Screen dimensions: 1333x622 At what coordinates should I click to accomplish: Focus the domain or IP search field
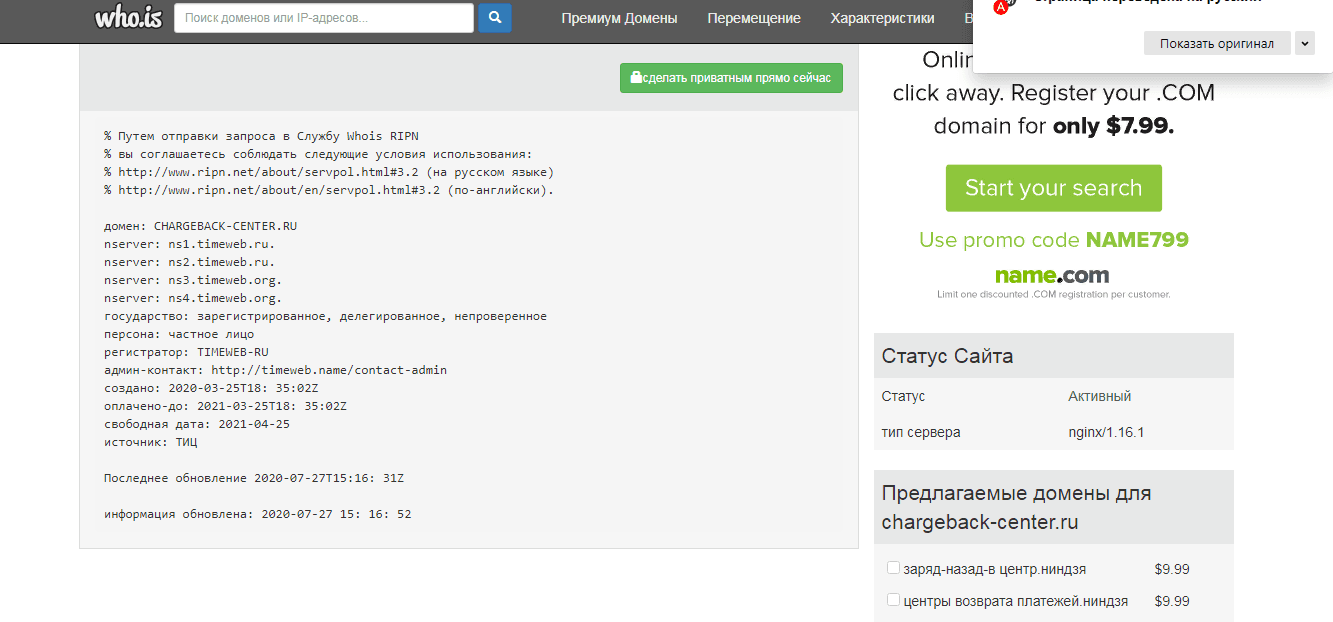(x=323, y=18)
